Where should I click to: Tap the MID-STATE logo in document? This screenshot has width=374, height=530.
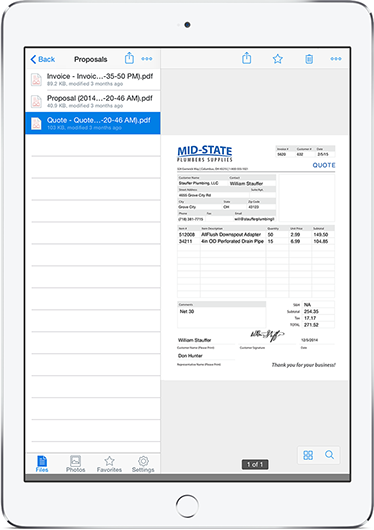[205, 154]
